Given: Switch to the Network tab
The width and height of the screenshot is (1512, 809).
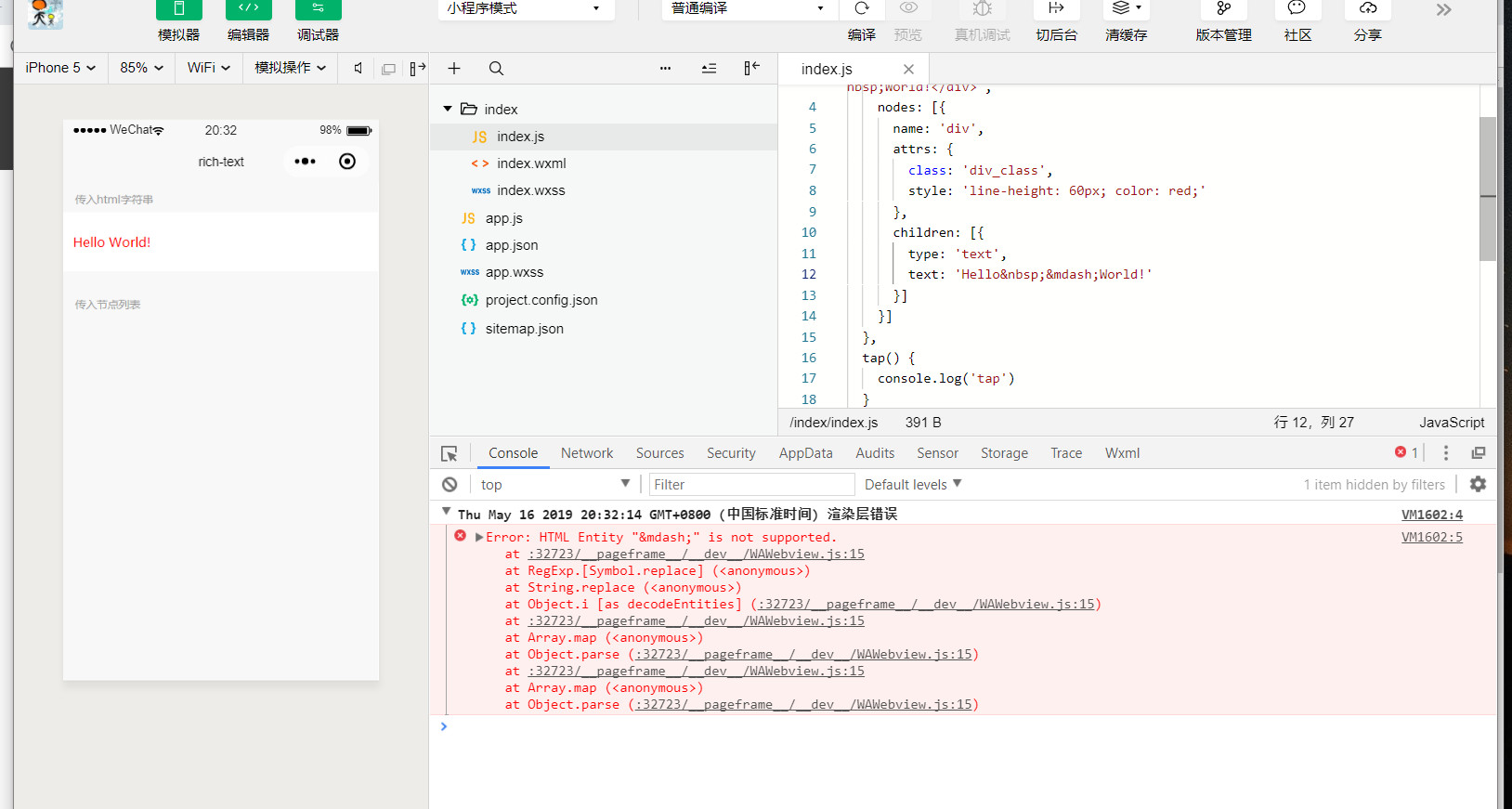Looking at the screenshot, I should point(587,453).
